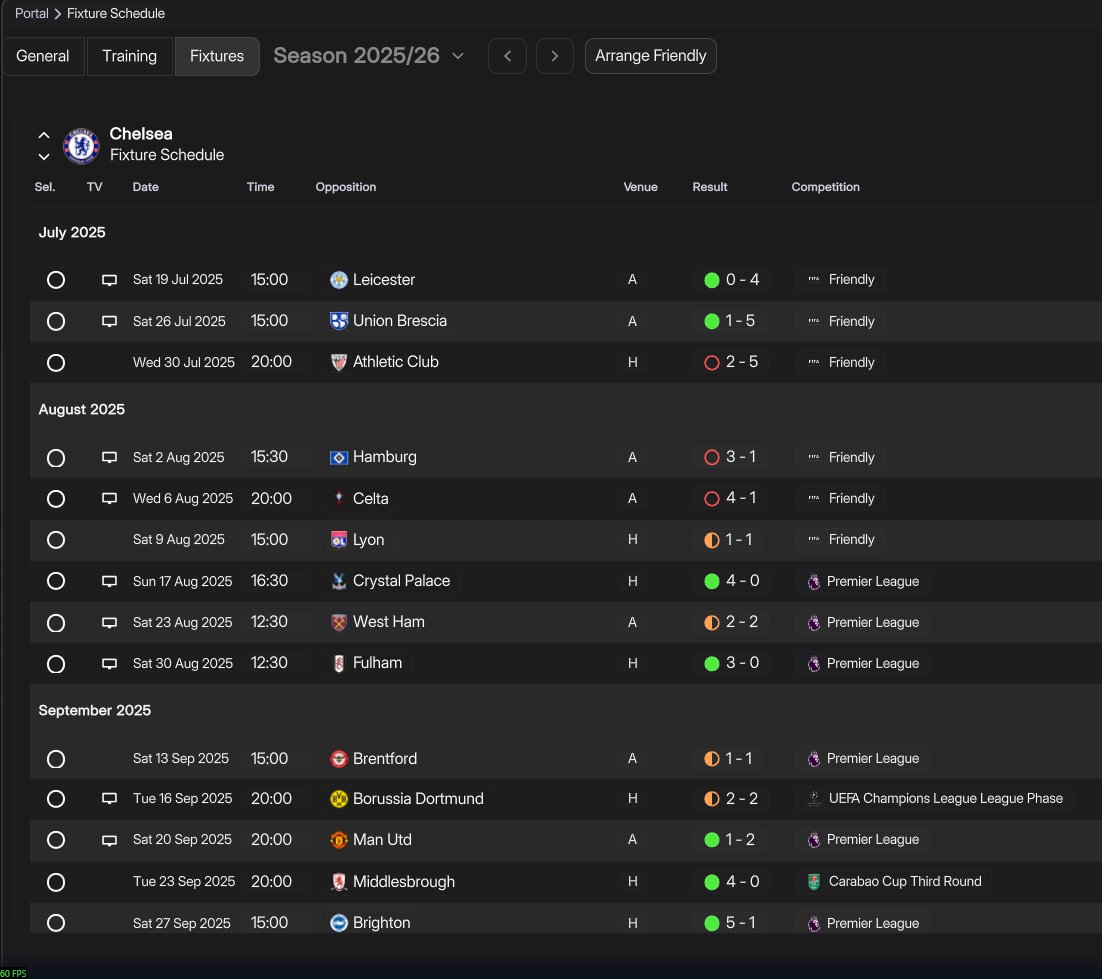
Task: Click Borussia Dortmund badge icon
Action: click(x=339, y=799)
